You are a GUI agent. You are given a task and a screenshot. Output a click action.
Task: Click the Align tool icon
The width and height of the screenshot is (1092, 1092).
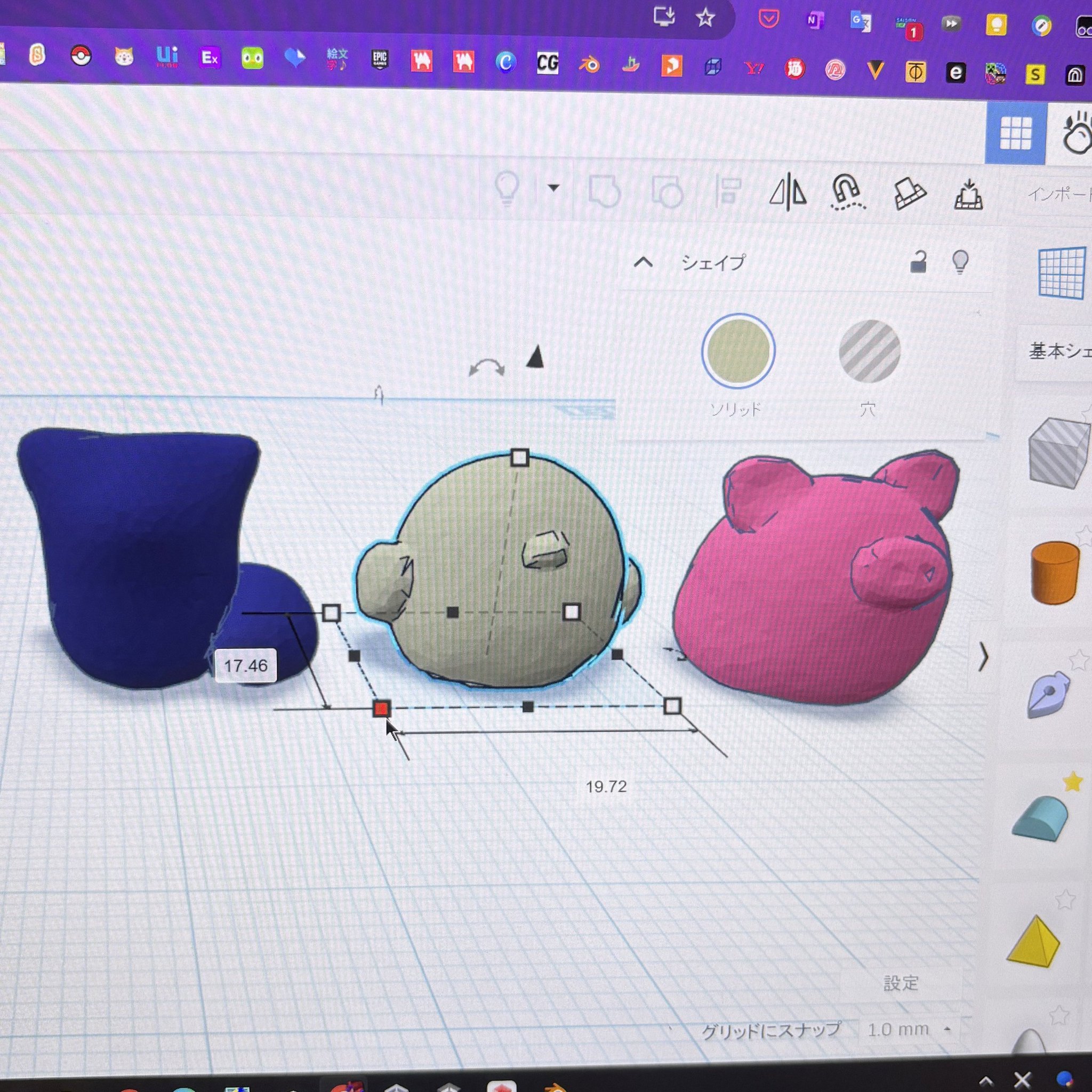(x=727, y=190)
